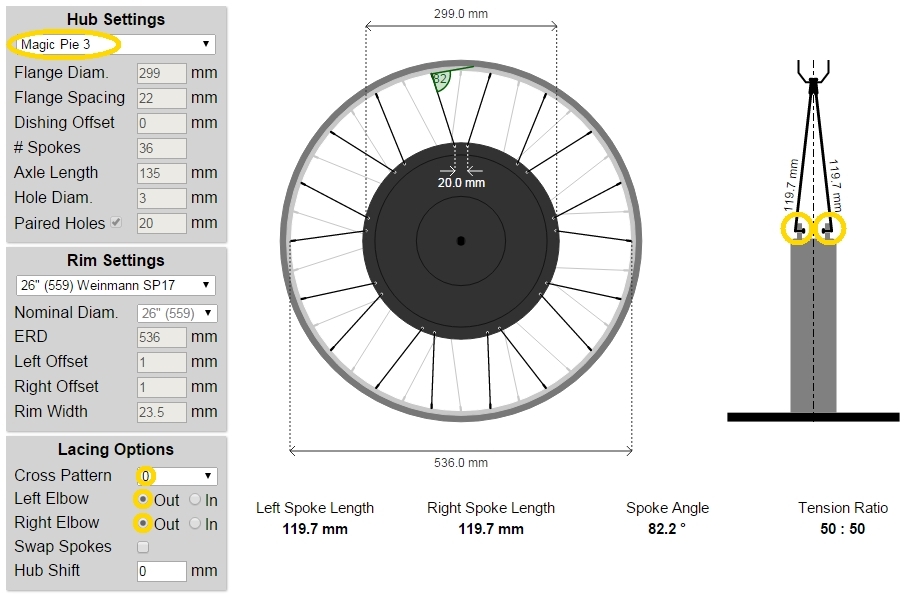Click the hub center dot in the wheel diagram
This screenshot has height=598, width=907.
[x=461, y=240]
